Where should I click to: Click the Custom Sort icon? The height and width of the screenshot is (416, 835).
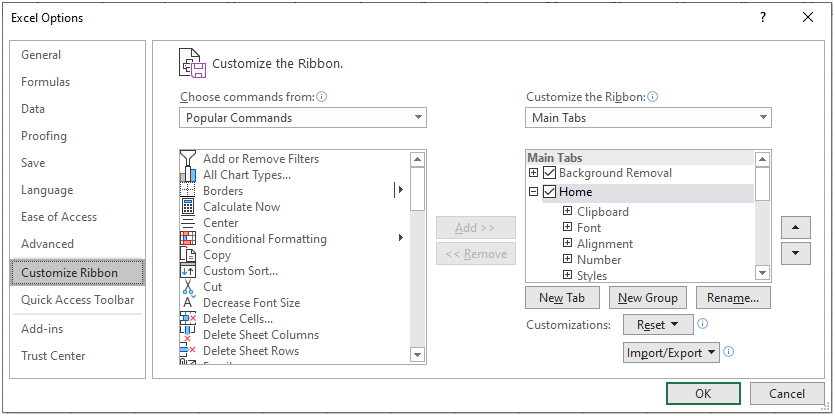(x=188, y=271)
